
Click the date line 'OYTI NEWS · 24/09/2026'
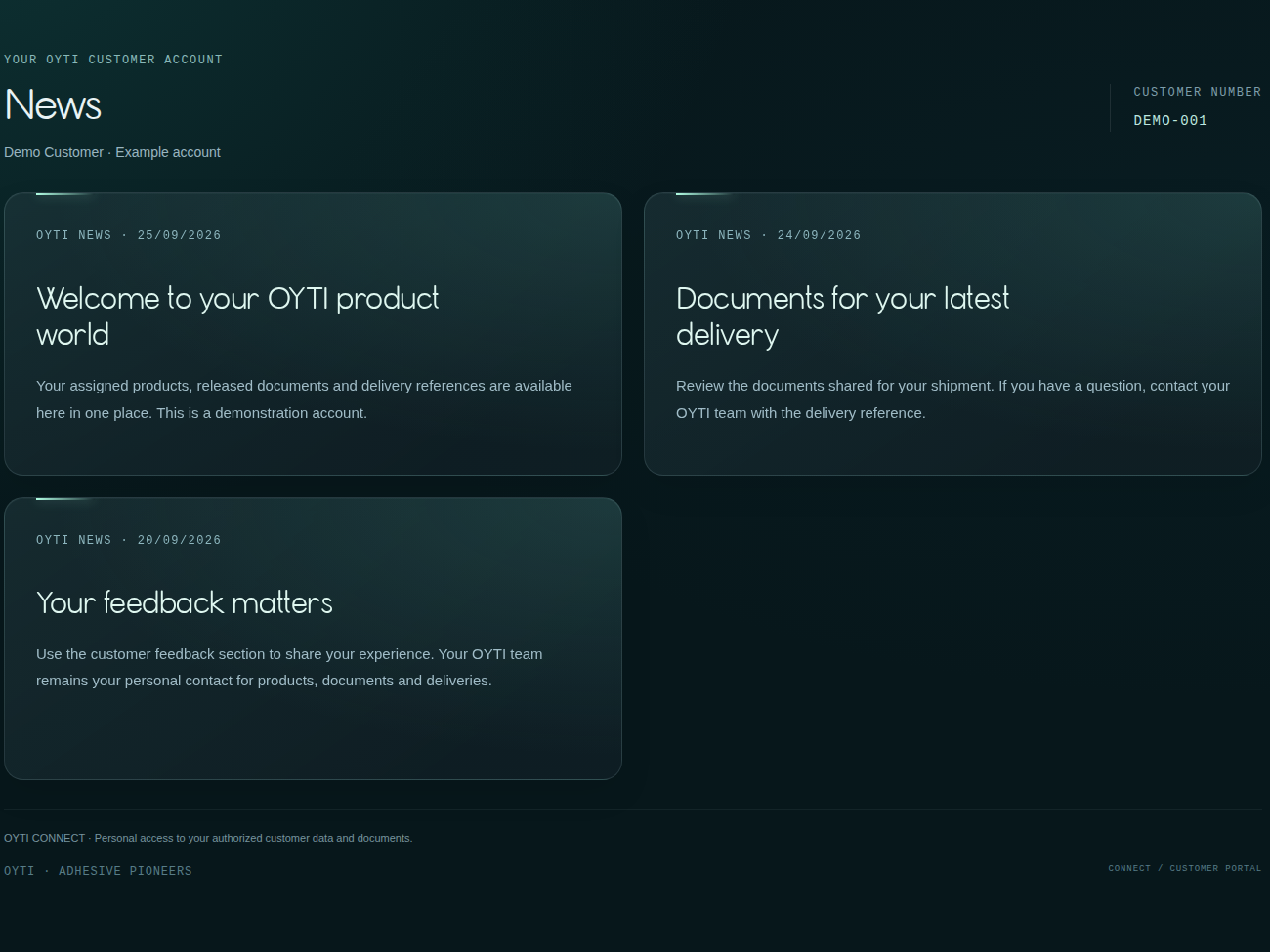(x=769, y=235)
